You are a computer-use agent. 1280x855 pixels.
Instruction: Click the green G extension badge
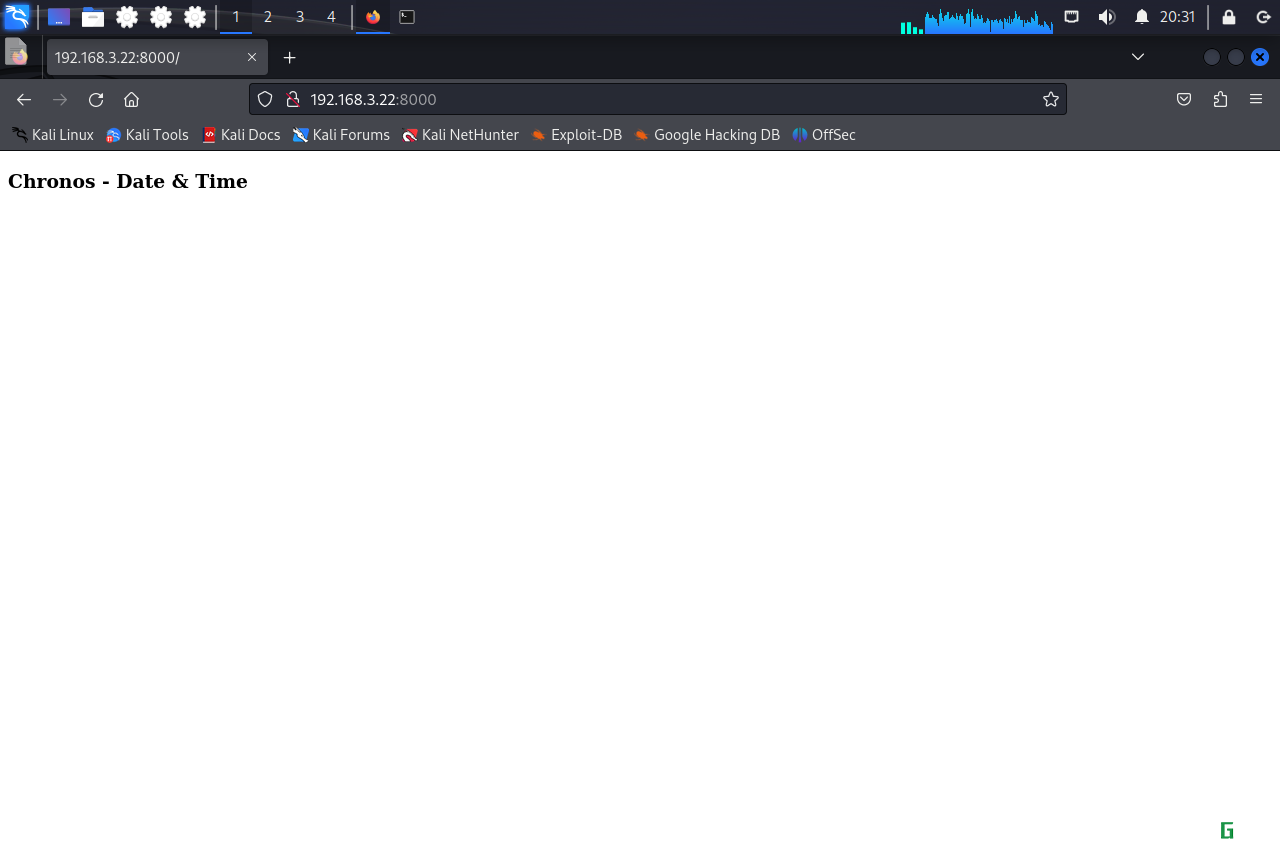1227,830
